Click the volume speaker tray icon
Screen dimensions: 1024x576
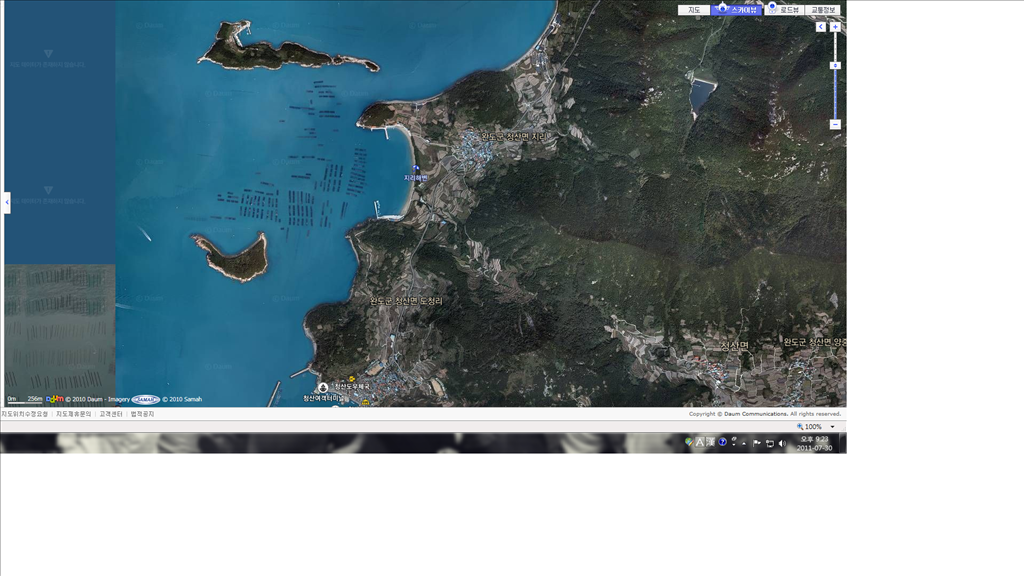pyautogui.click(x=782, y=443)
